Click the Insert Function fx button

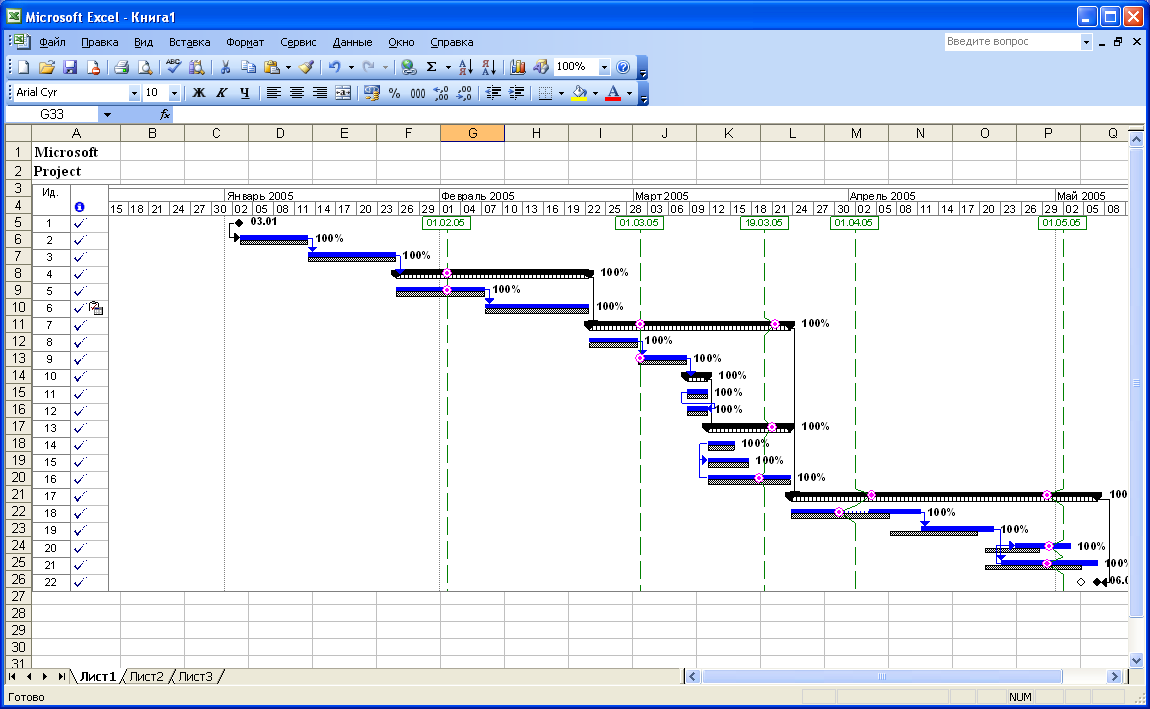pos(165,114)
